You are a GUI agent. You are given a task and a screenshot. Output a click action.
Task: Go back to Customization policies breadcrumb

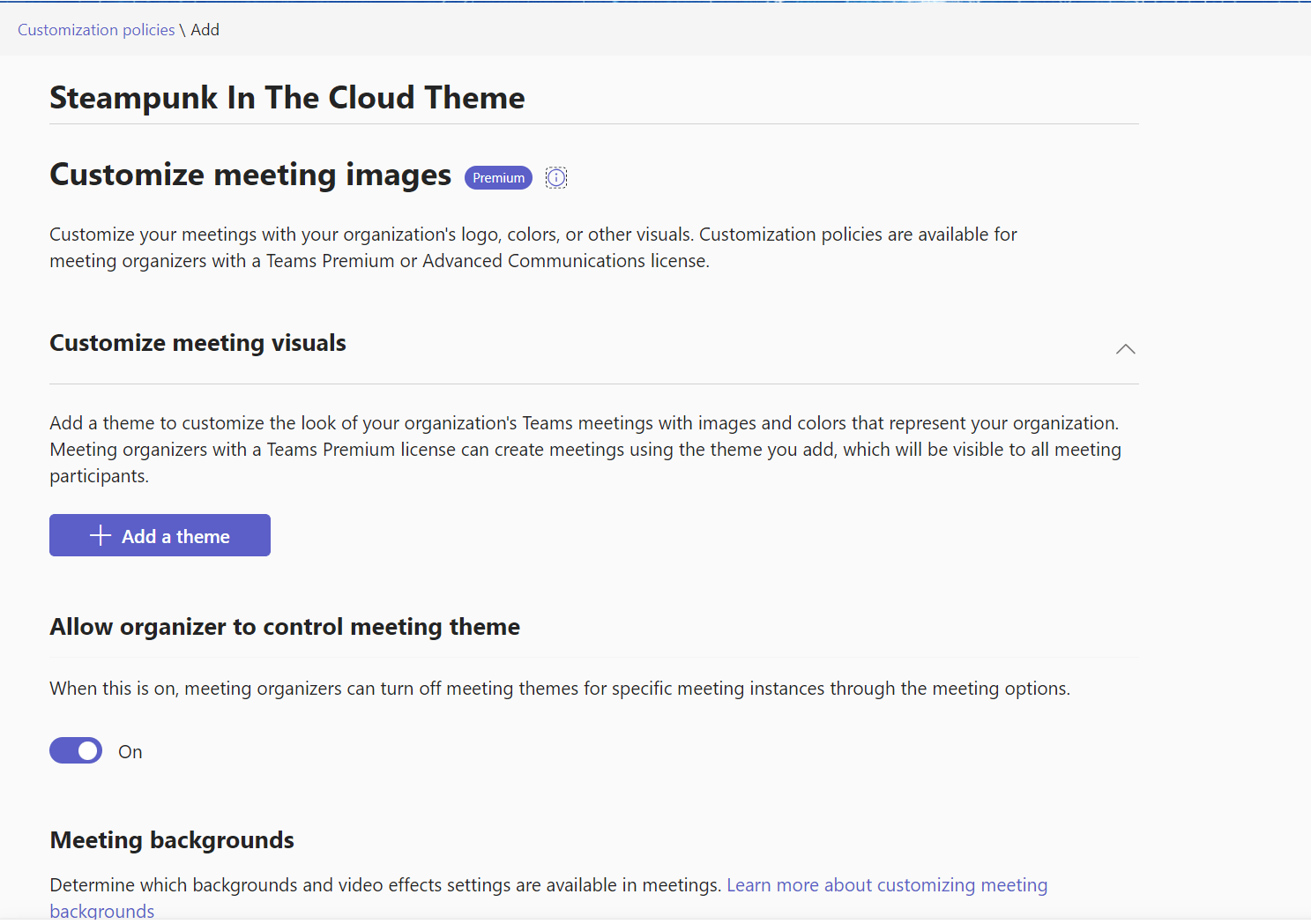[x=96, y=30]
